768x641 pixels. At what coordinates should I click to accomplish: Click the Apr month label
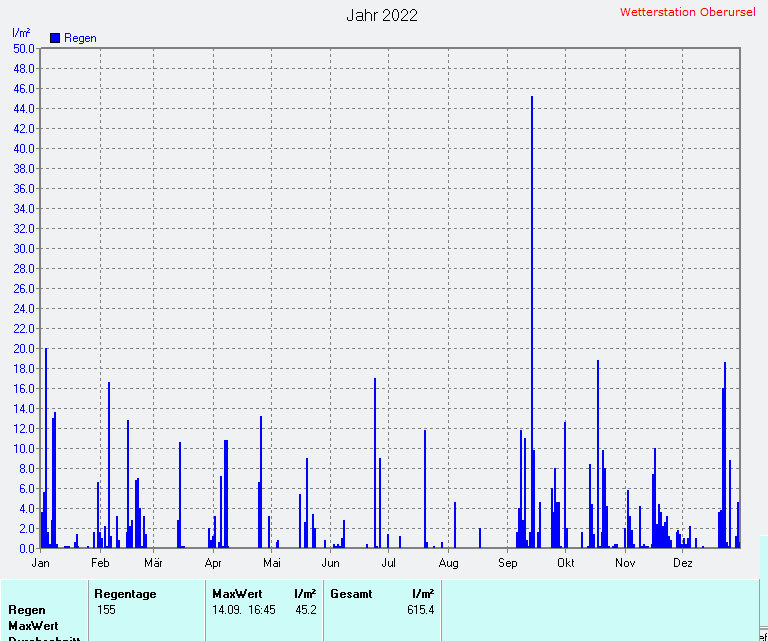pos(213,563)
